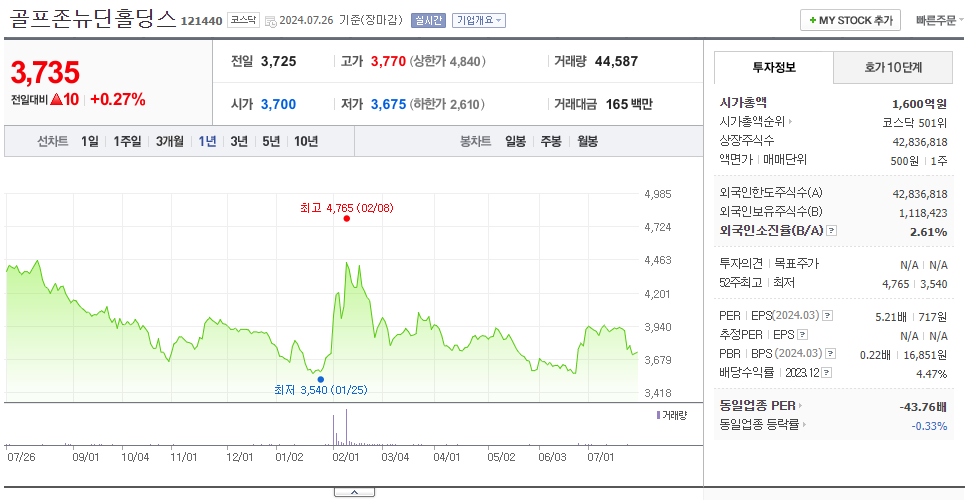Click the 4,985 price axis label
This screenshot has height=500, width=968.
pyautogui.click(x=657, y=194)
